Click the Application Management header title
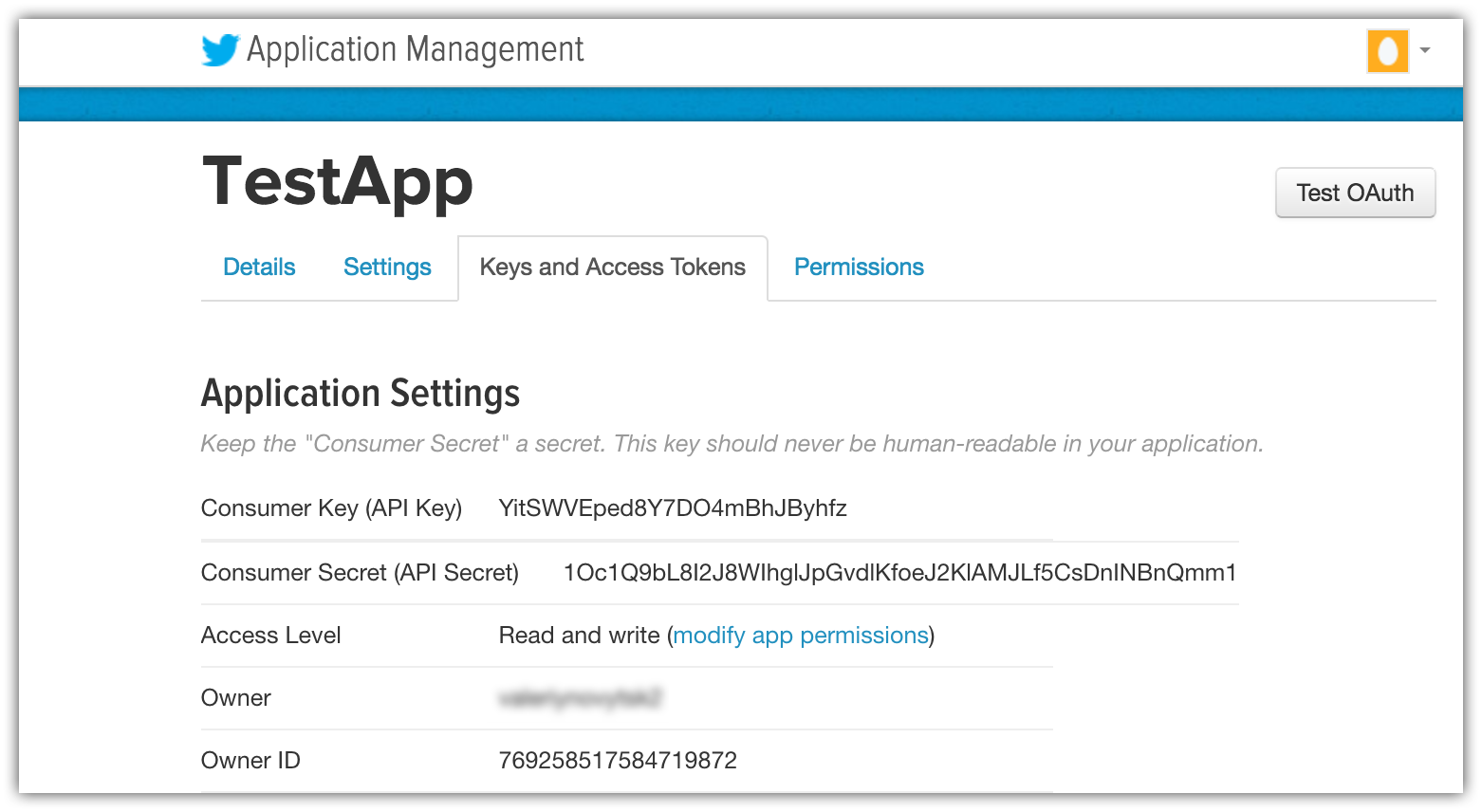 (416, 49)
